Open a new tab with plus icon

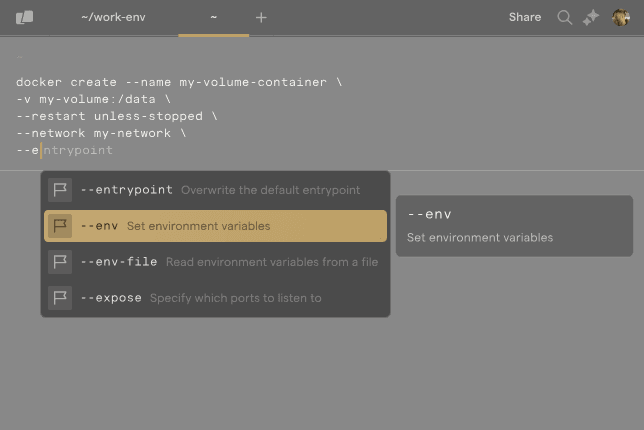tap(261, 17)
